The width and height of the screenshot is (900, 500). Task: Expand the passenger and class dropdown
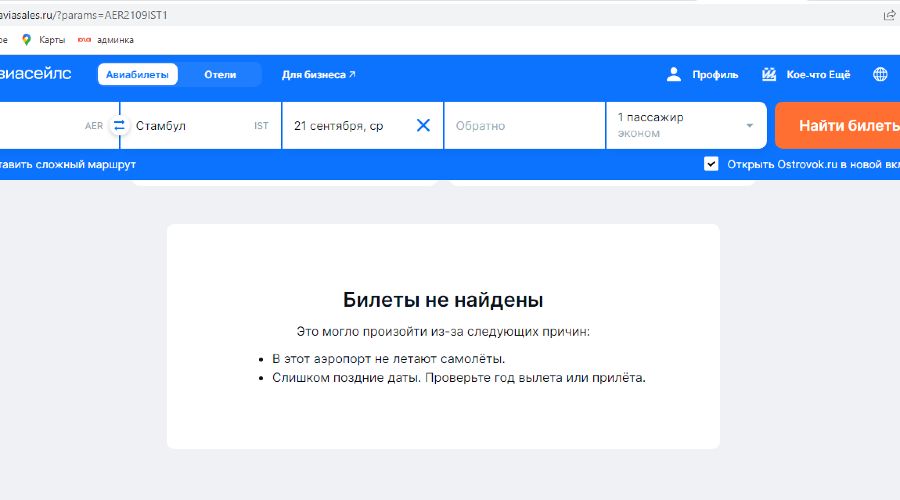pyautogui.click(x=749, y=126)
